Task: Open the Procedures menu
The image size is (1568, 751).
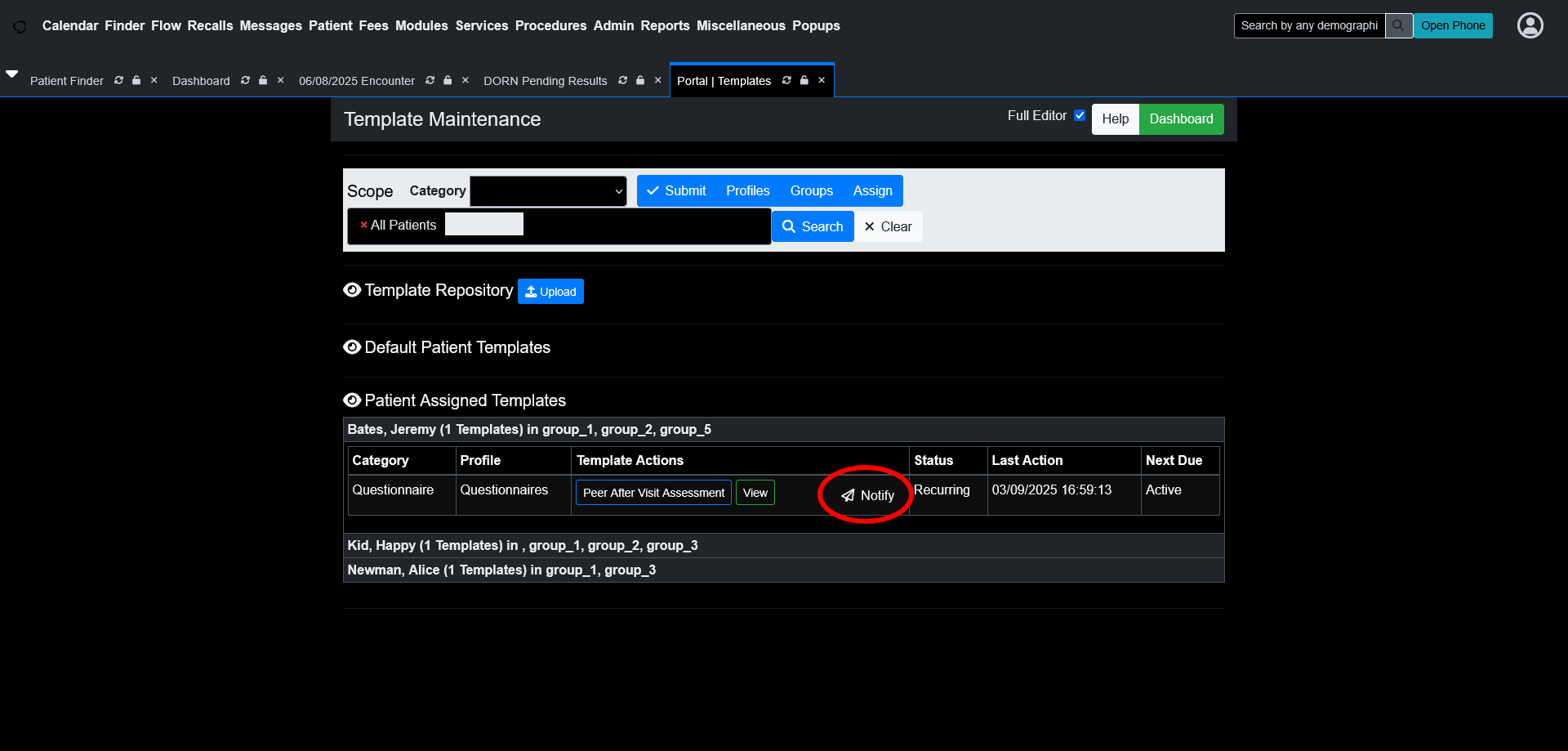Action: point(550,25)
